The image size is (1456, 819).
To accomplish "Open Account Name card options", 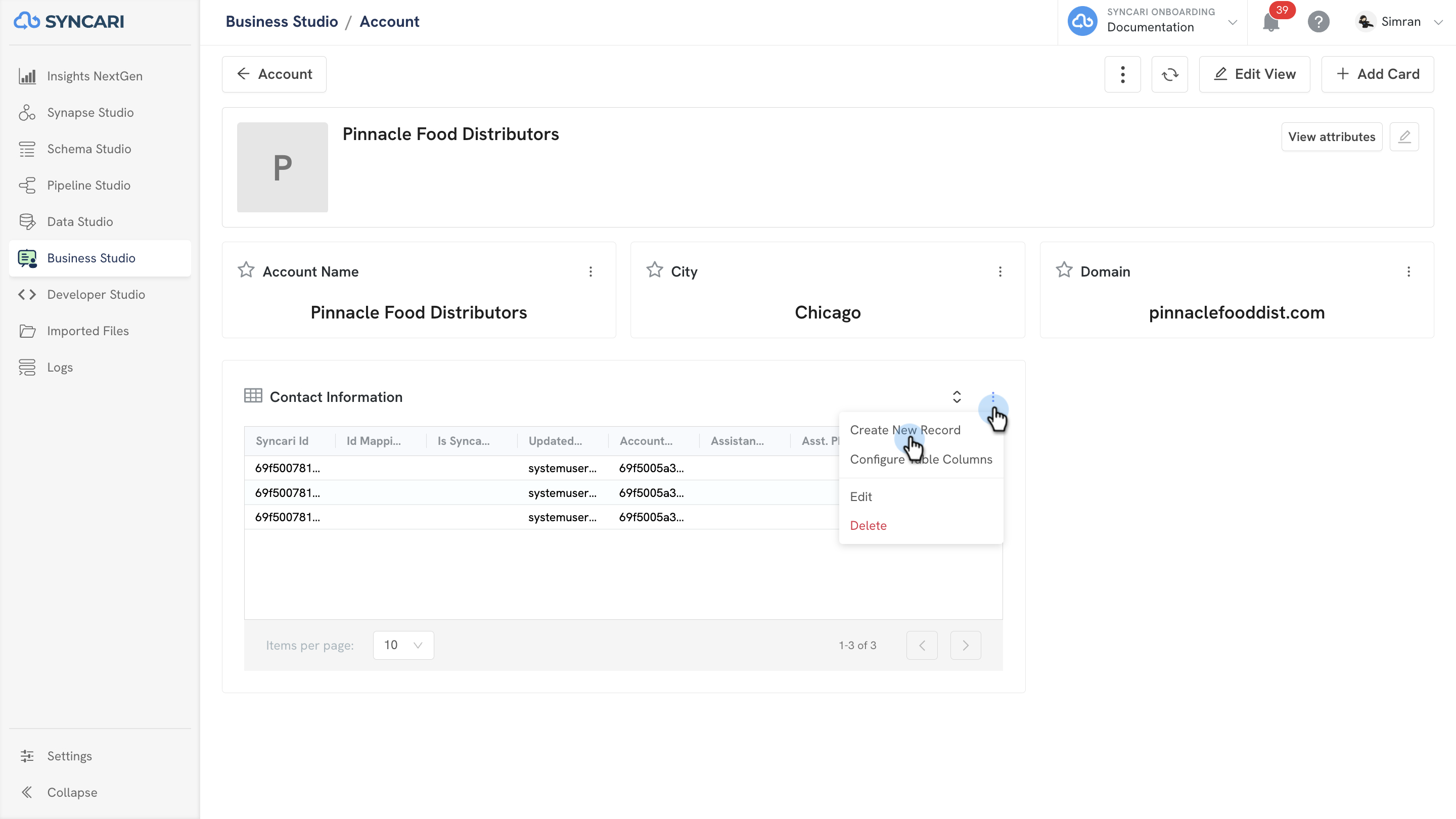I will click(x=590, y=272).
